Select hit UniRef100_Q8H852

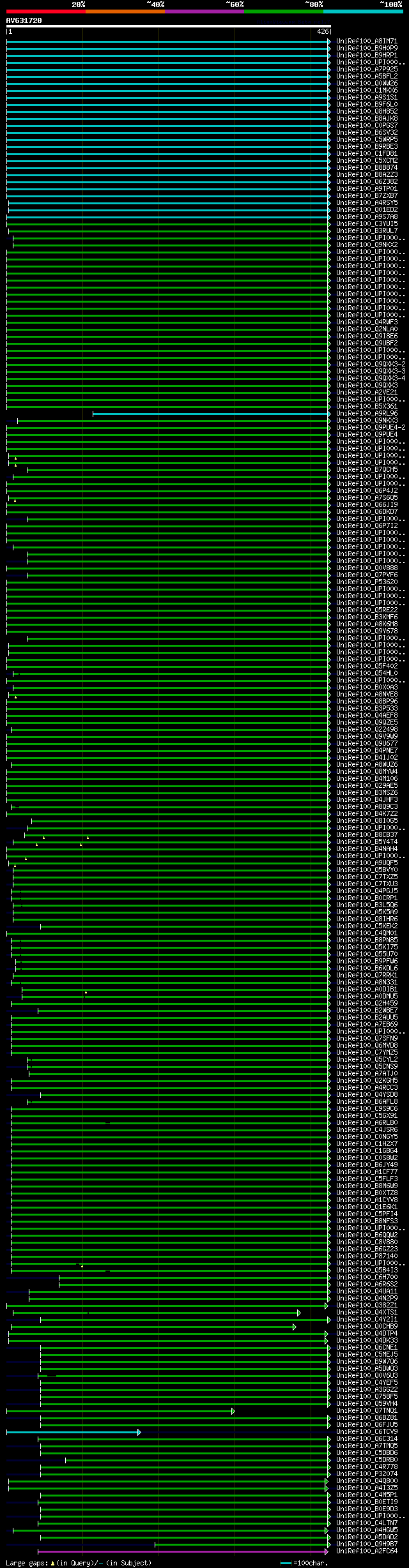(x=367, y=112)
